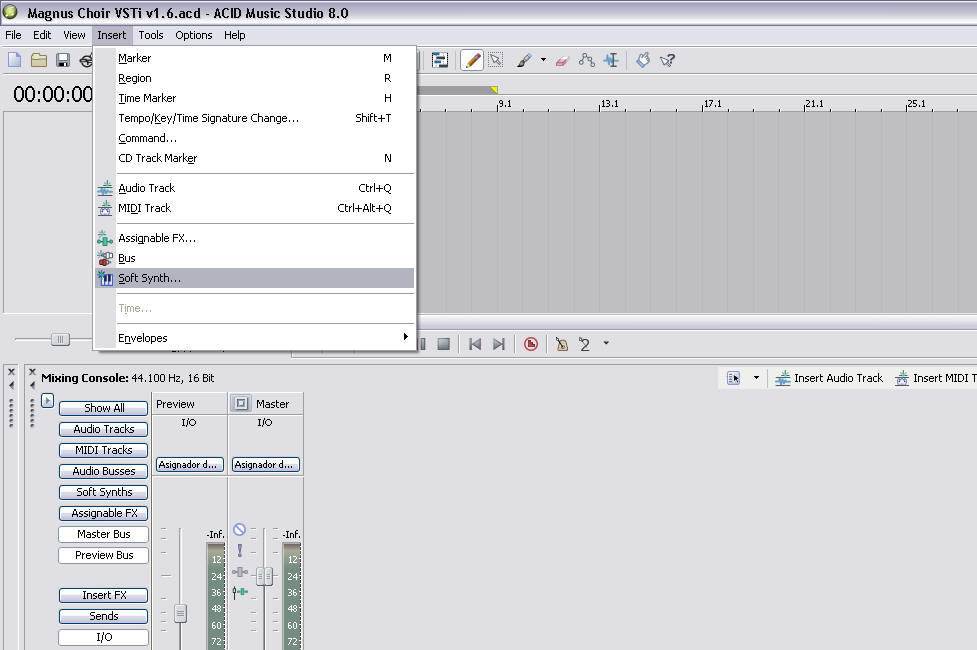Toggle Preview Bus visibility button
The image size is (977, 650).
[x=103, y=555]
